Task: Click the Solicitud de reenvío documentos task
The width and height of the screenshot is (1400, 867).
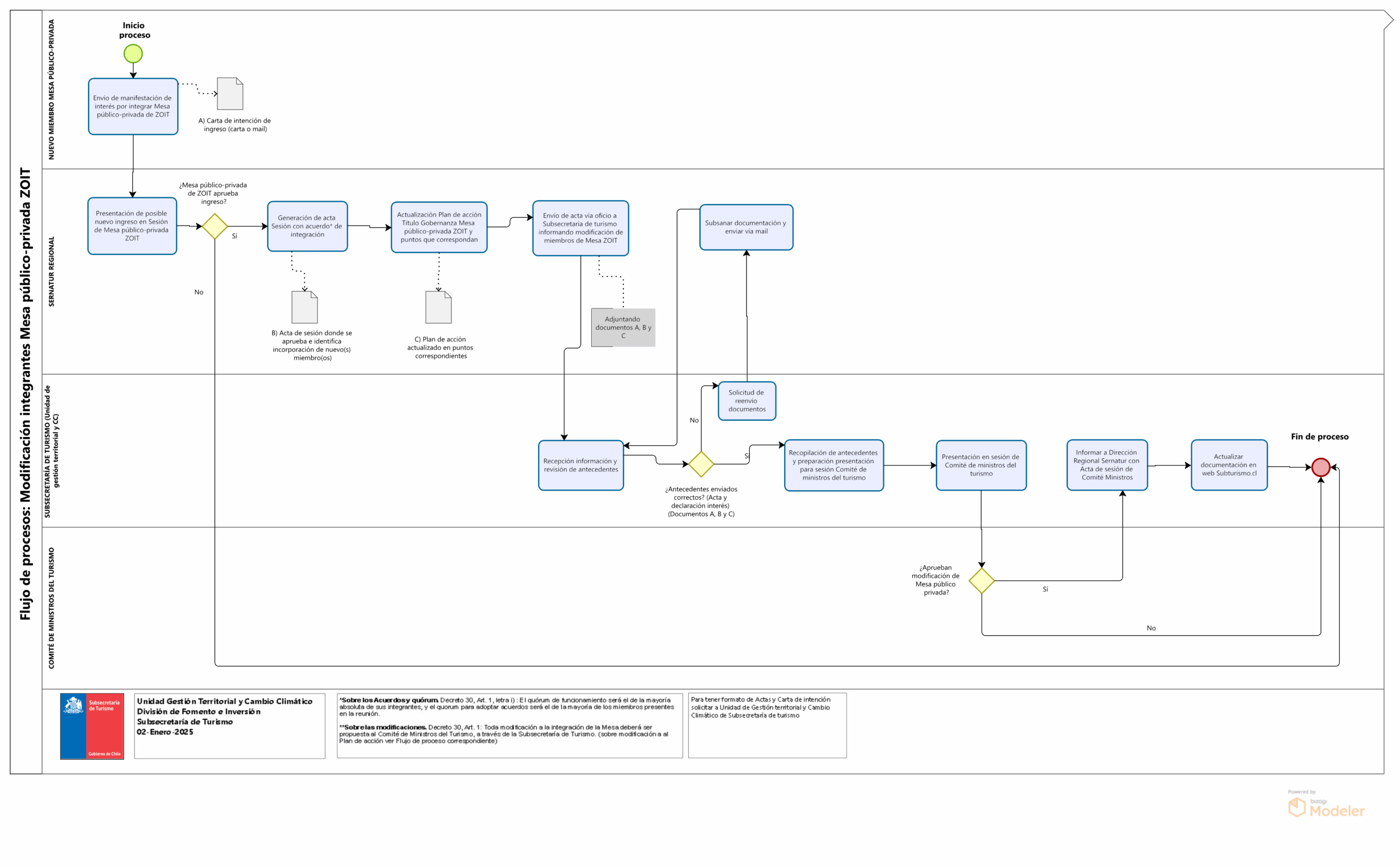Action: [x=746, y=401]
